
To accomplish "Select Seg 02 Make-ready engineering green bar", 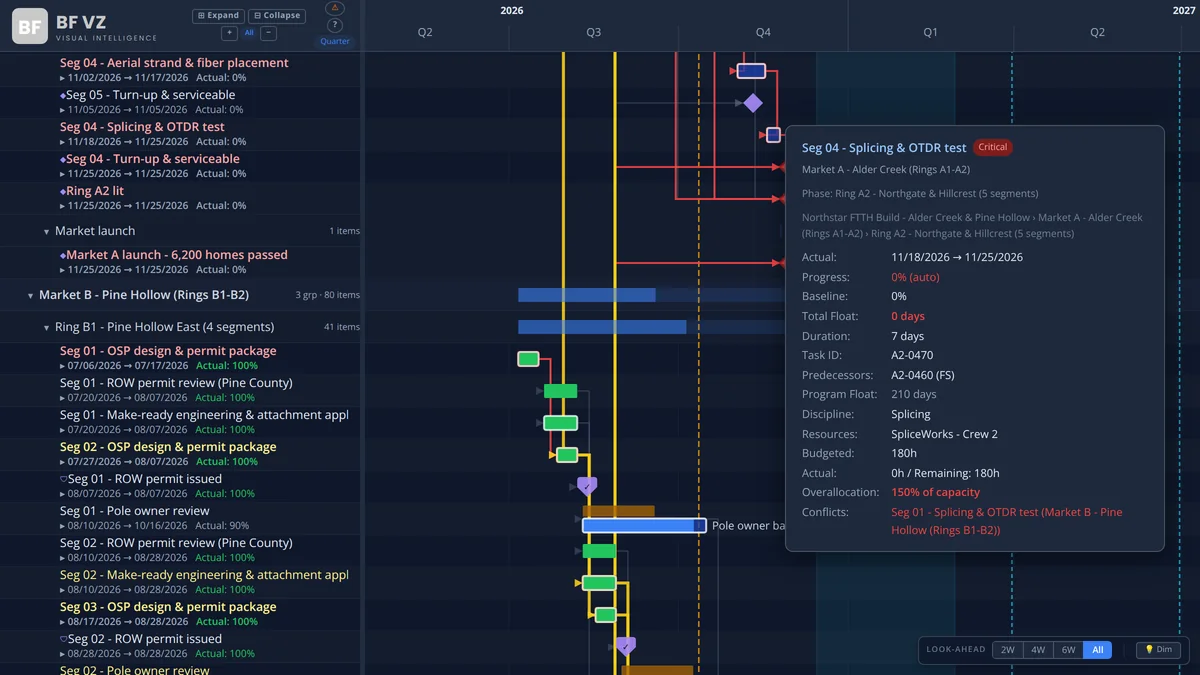I will (599, 583).
